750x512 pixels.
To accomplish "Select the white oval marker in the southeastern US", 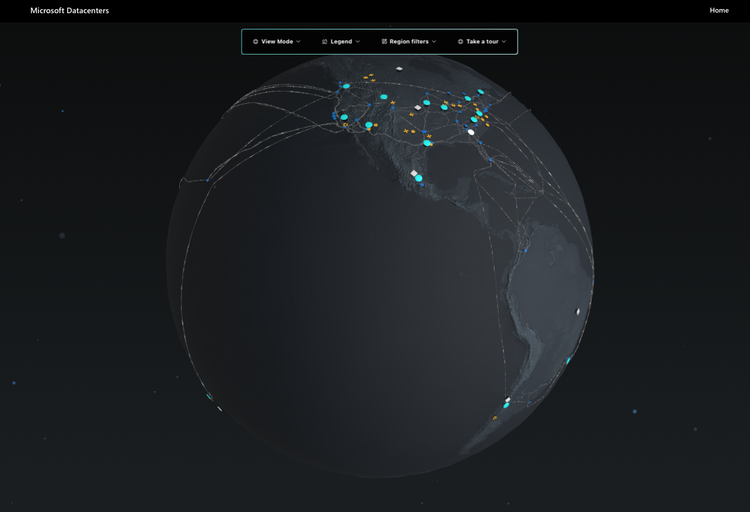I will [x=471, y=132].
